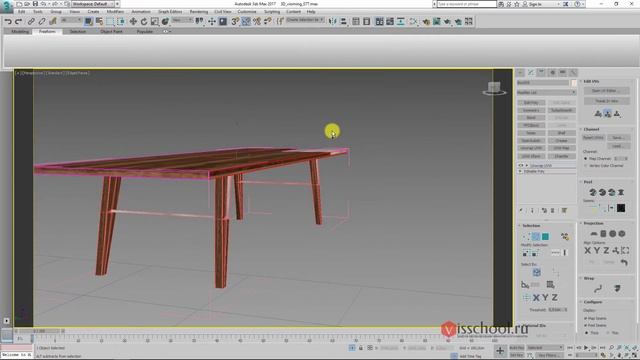
Task: Activate the Bind to Space Warp tool
Action: pos(53,22)
